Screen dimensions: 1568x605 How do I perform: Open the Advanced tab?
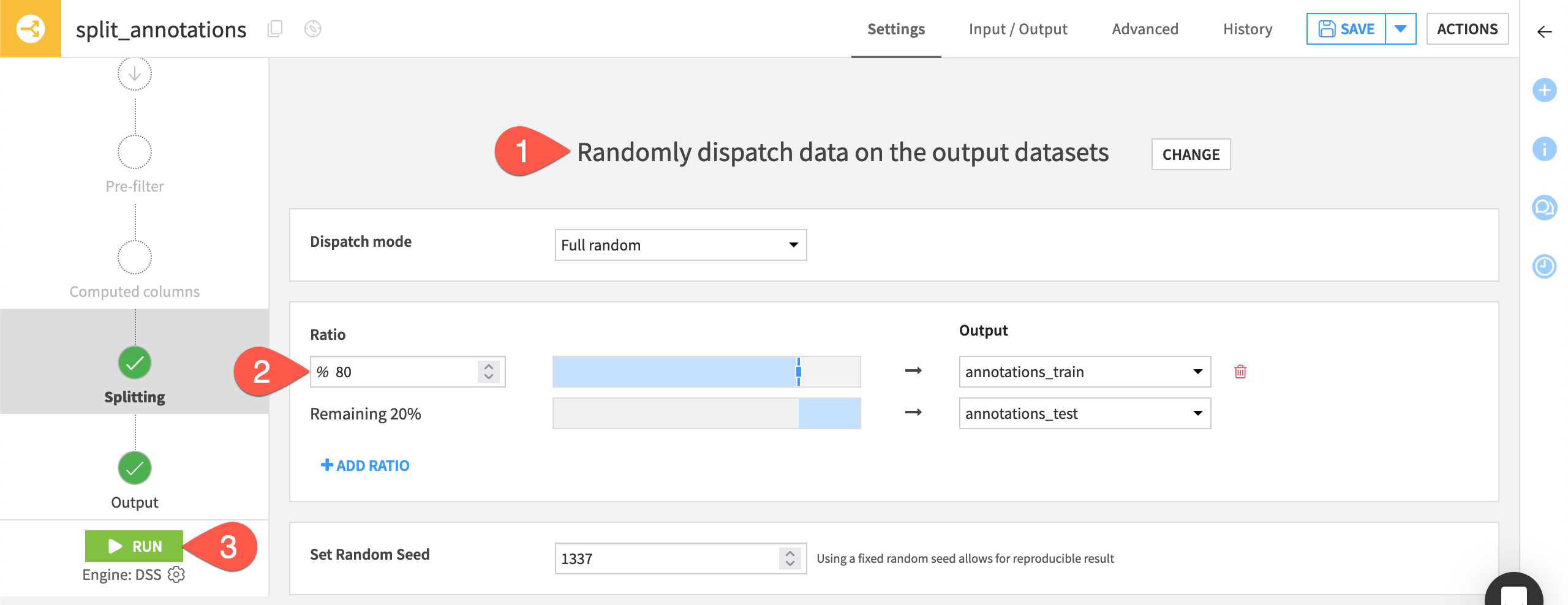pyautogui.click(x=1145, y=29)
